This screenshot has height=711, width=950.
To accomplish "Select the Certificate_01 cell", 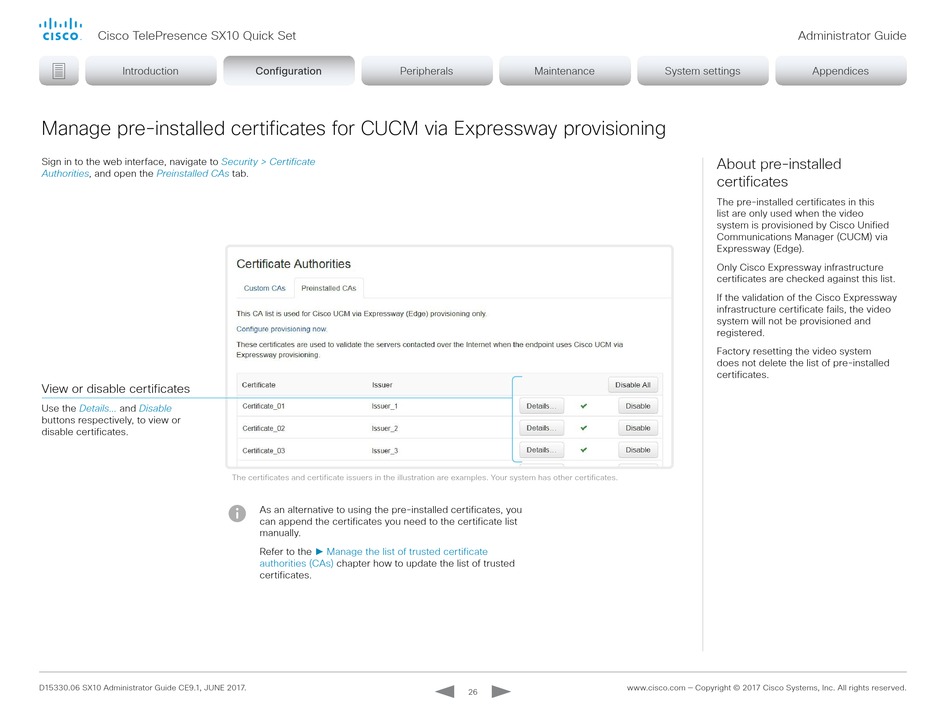I will [x=264, y=406].
